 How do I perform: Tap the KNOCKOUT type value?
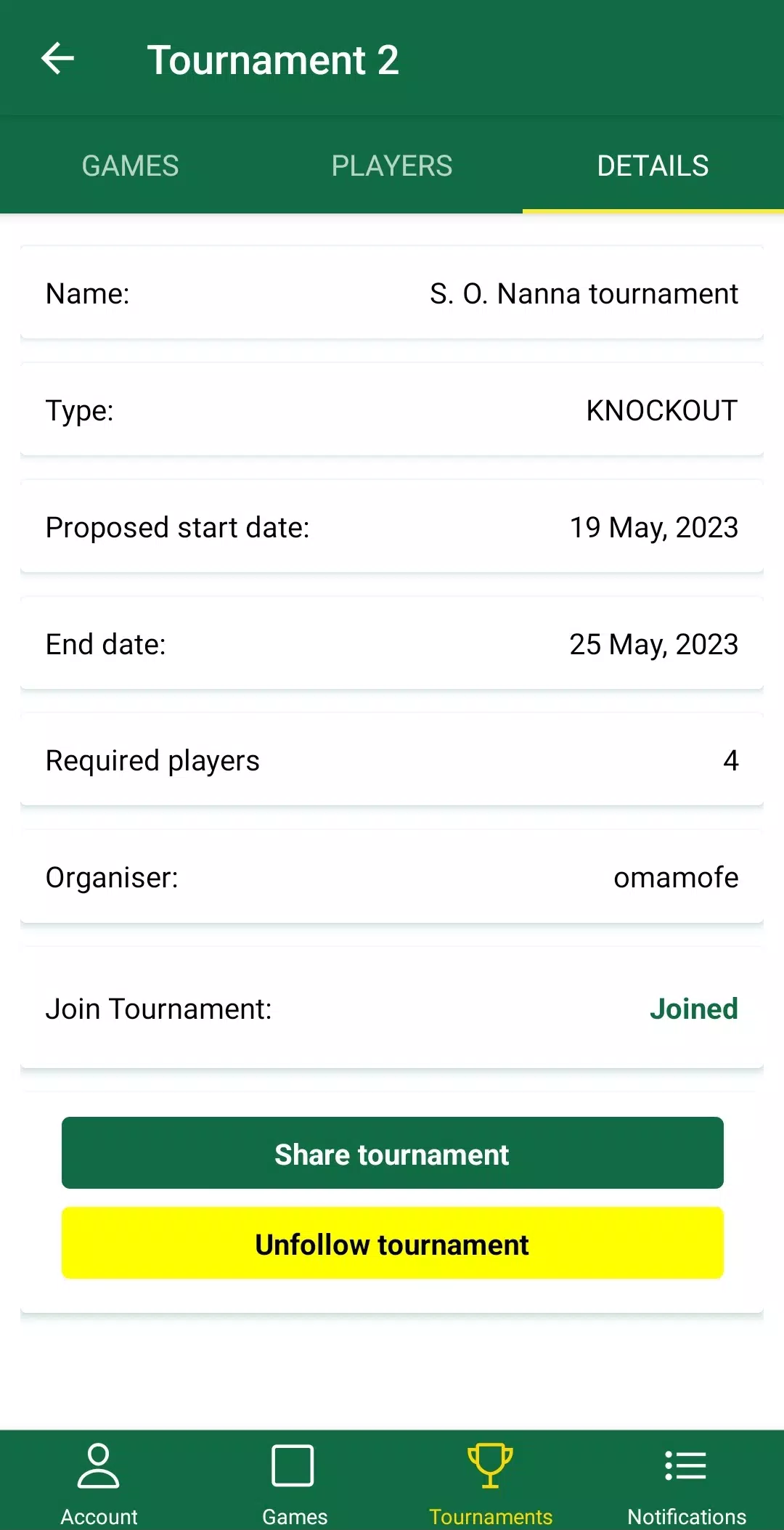661,411
